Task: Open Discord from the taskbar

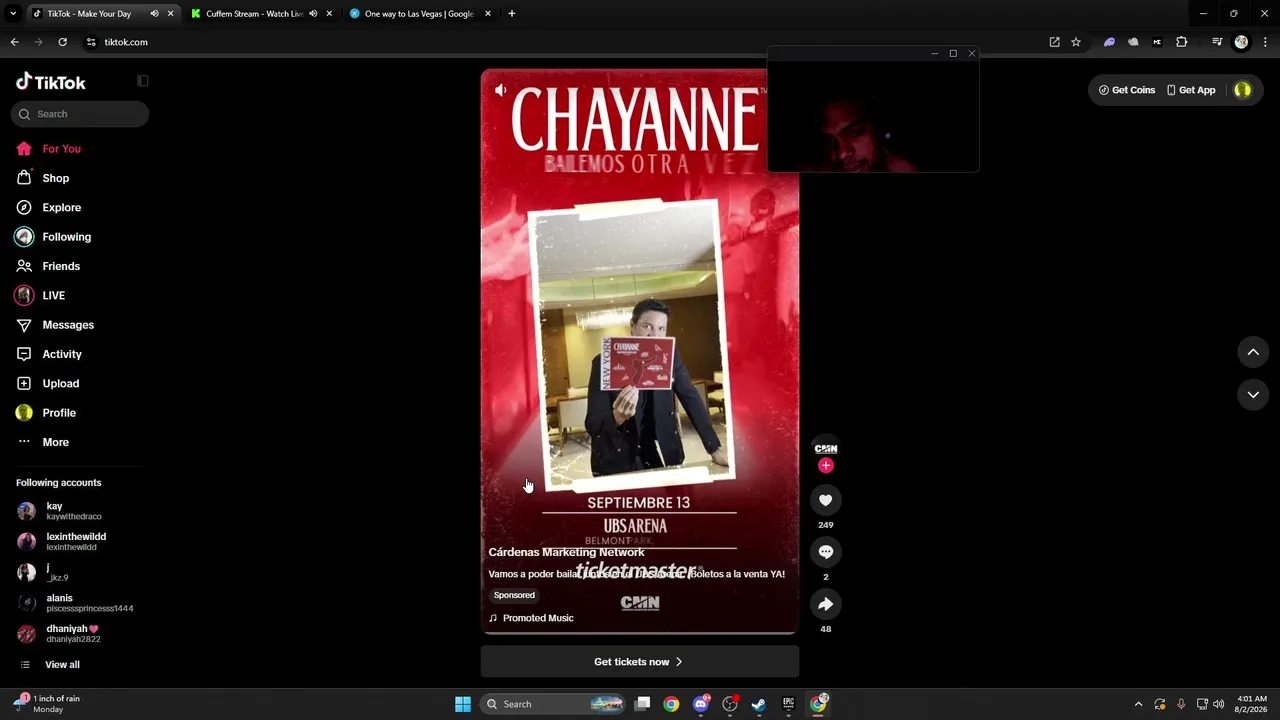Action: pos(701,704)
